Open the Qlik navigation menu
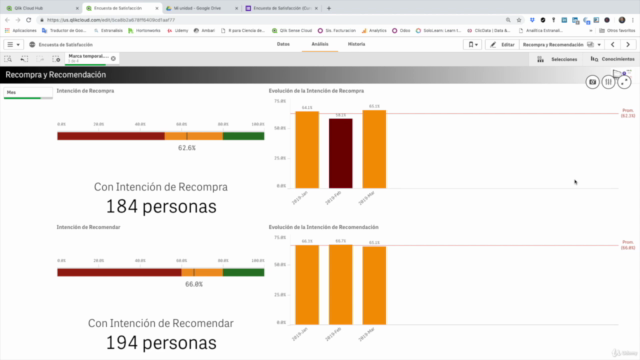Viewport: 640px width, 360px height. (x=13, y=44)
